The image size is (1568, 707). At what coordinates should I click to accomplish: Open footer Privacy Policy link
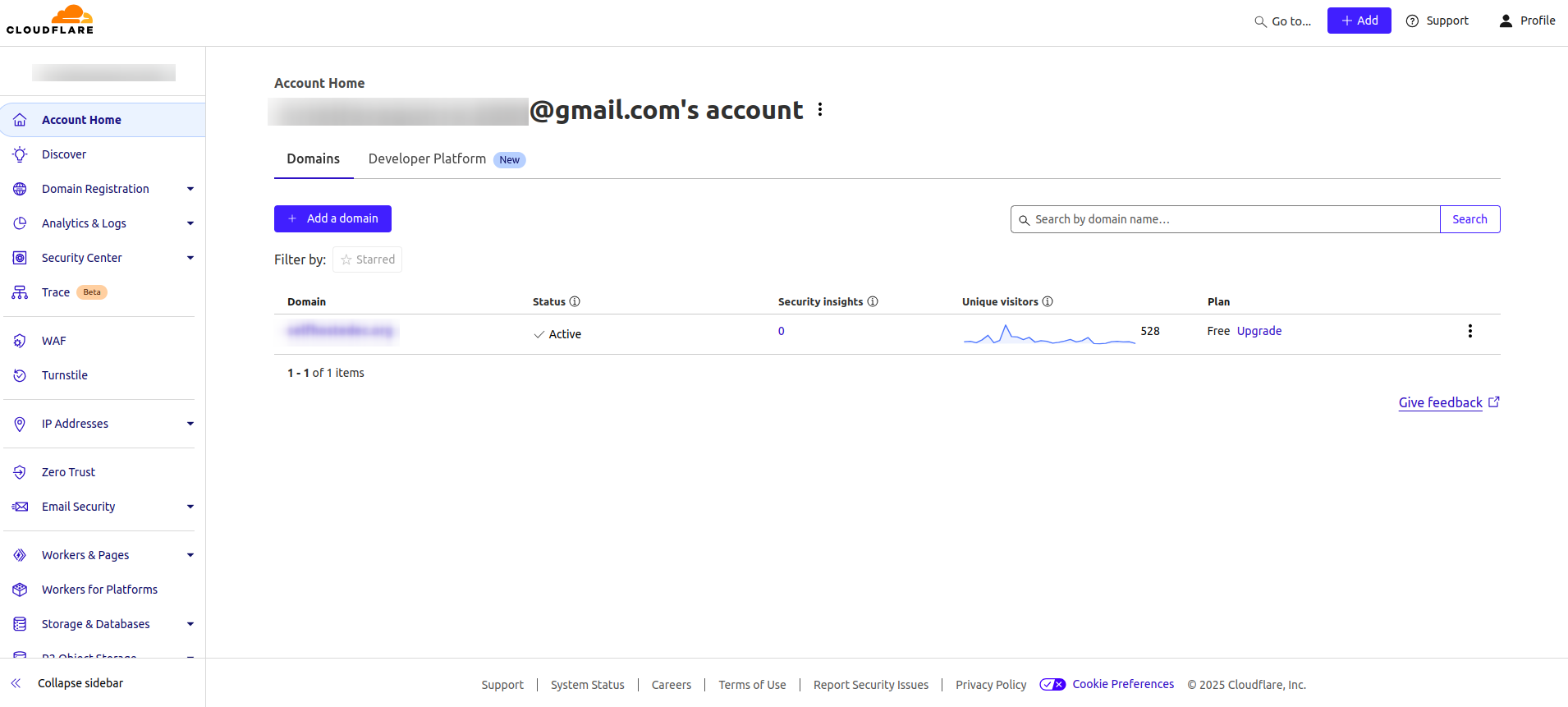pyautogui.click(x=991, y=685)
